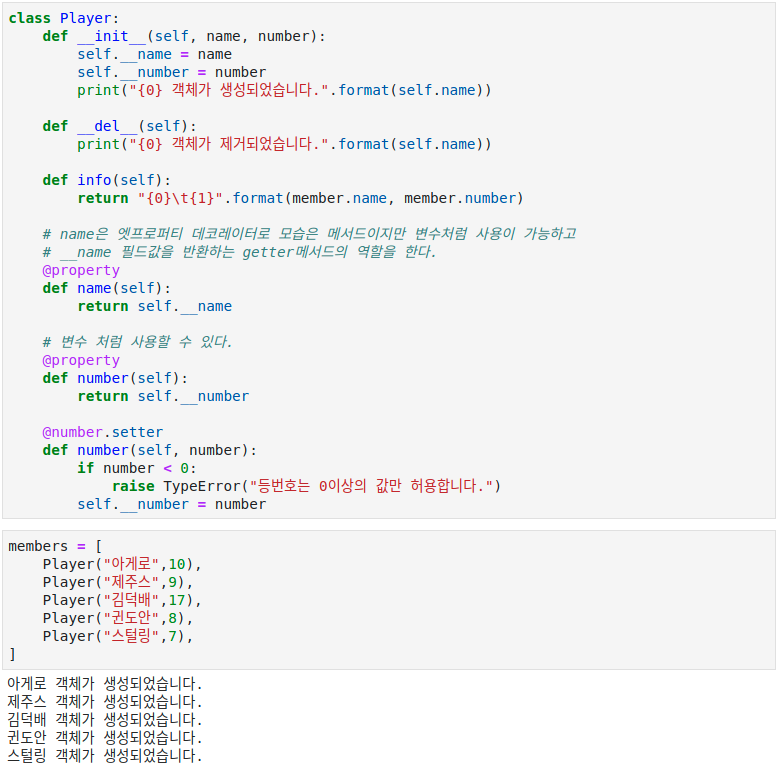
Task: Click output line '귄도안 객체가 생성되었습니다.'
Action: [105, 738]
